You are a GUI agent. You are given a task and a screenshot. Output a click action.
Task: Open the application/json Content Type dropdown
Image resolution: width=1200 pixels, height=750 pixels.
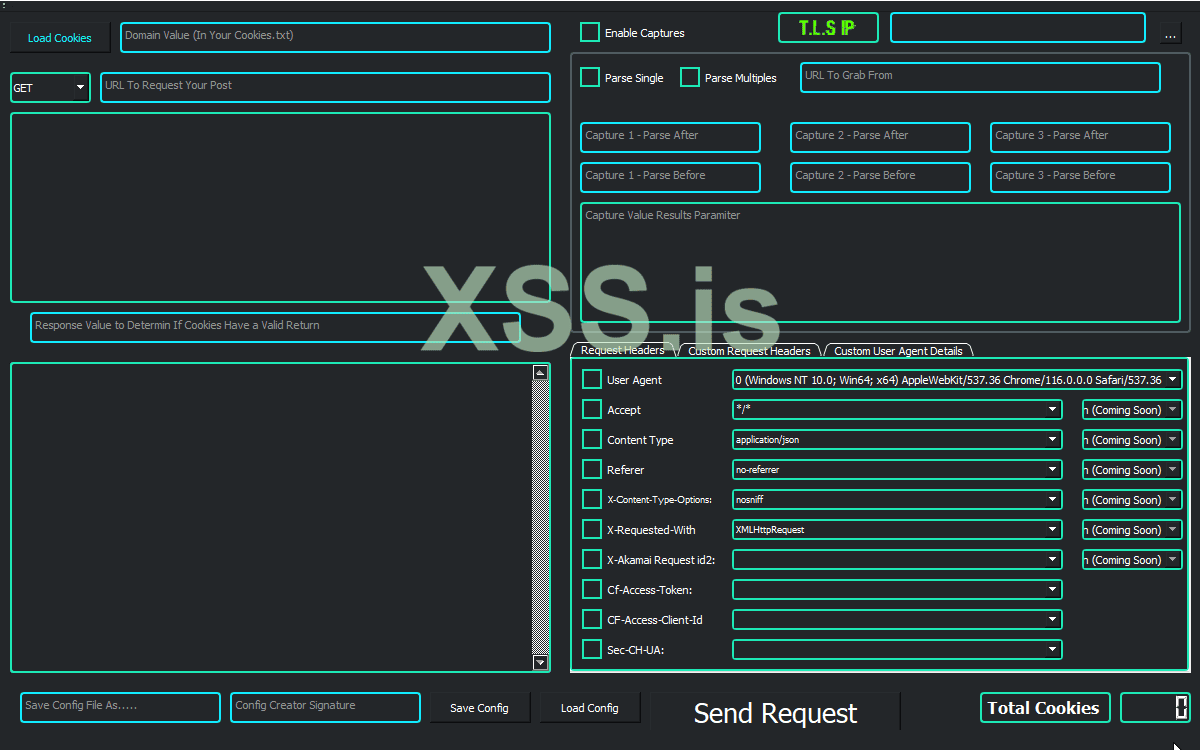[897, 439]
